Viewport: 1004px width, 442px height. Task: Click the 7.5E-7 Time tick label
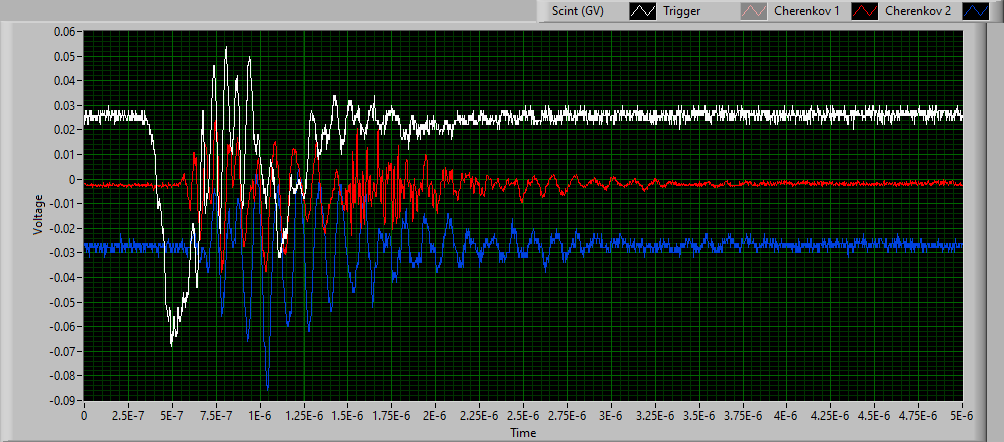pos(216,414)
